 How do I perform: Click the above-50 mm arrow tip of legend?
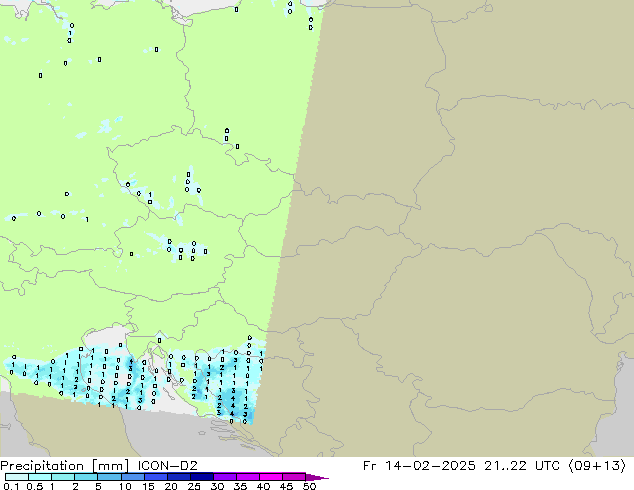pos(317,477)
